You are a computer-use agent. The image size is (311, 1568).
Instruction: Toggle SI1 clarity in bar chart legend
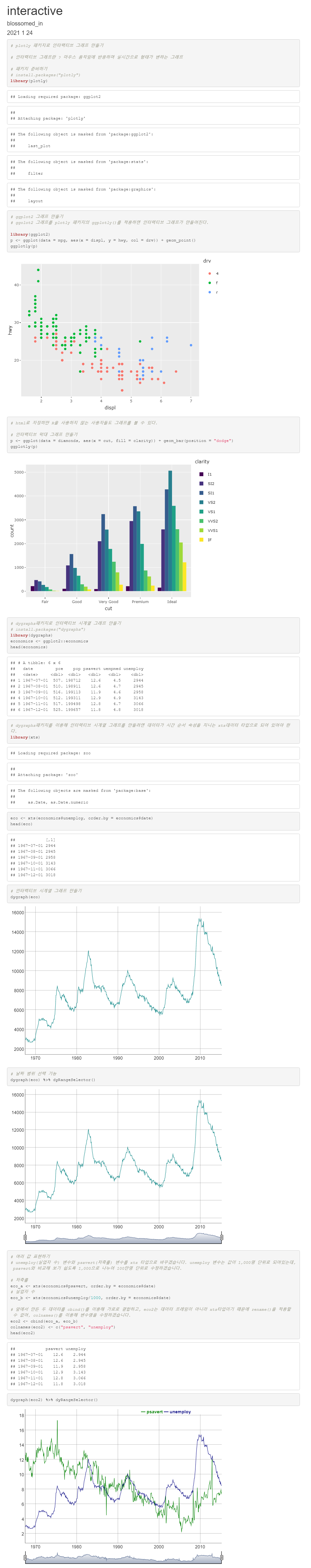207,493
